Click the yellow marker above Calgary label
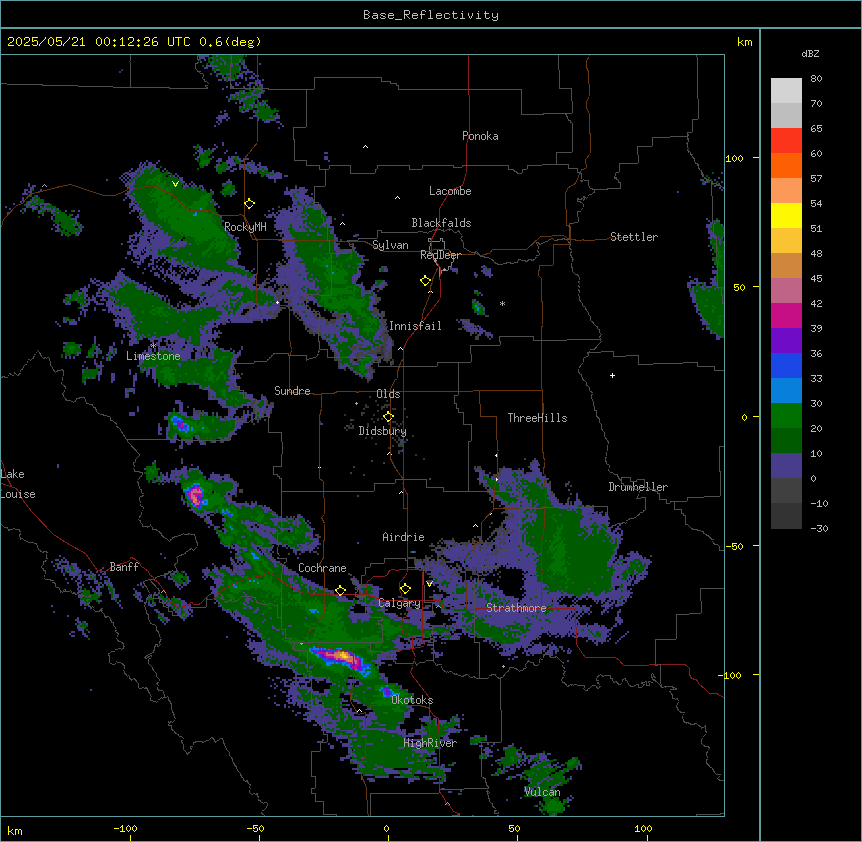862x842 pixels. (x=405, y=589)
